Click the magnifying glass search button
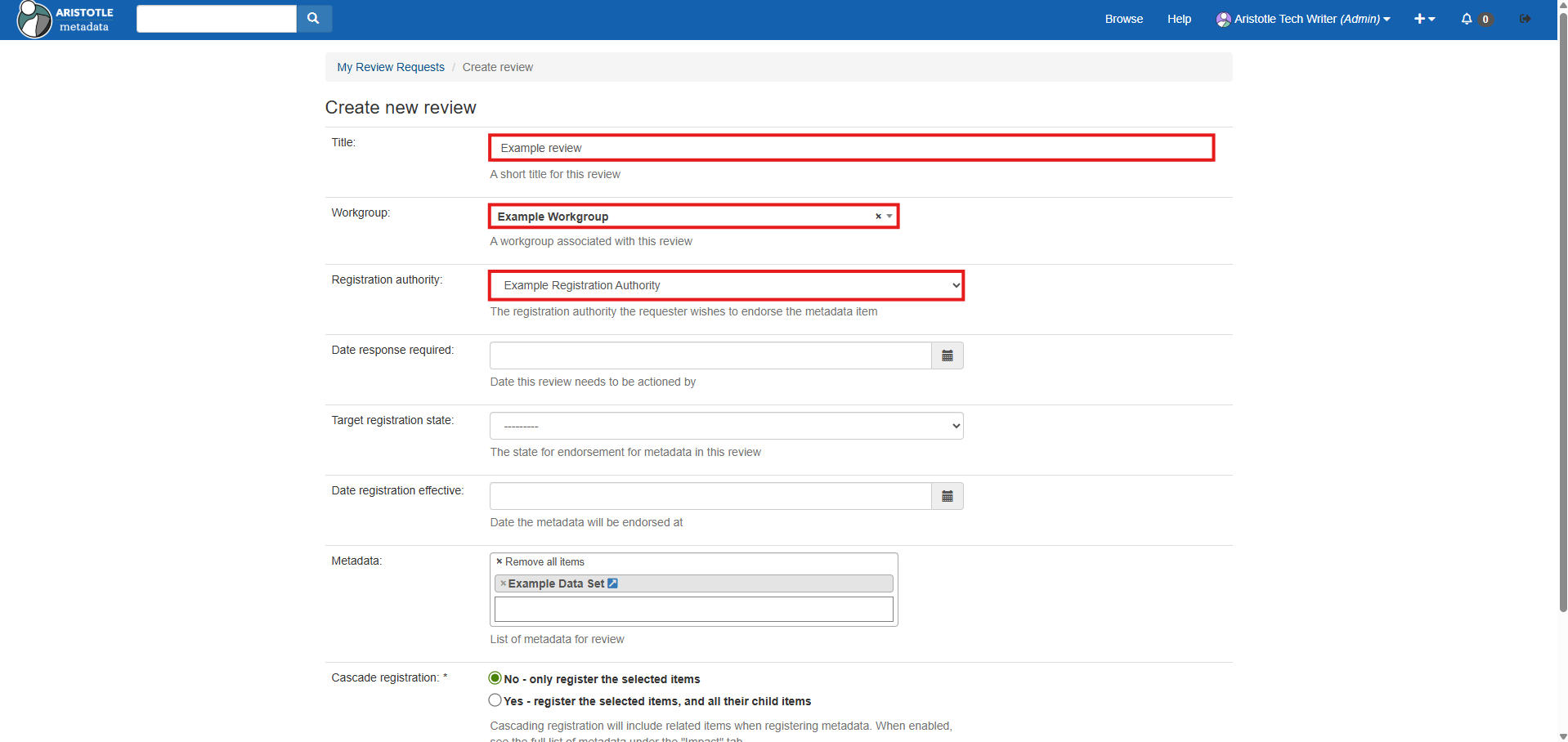This screenshot has width=1568, height=742. click(x=313, y=19)
